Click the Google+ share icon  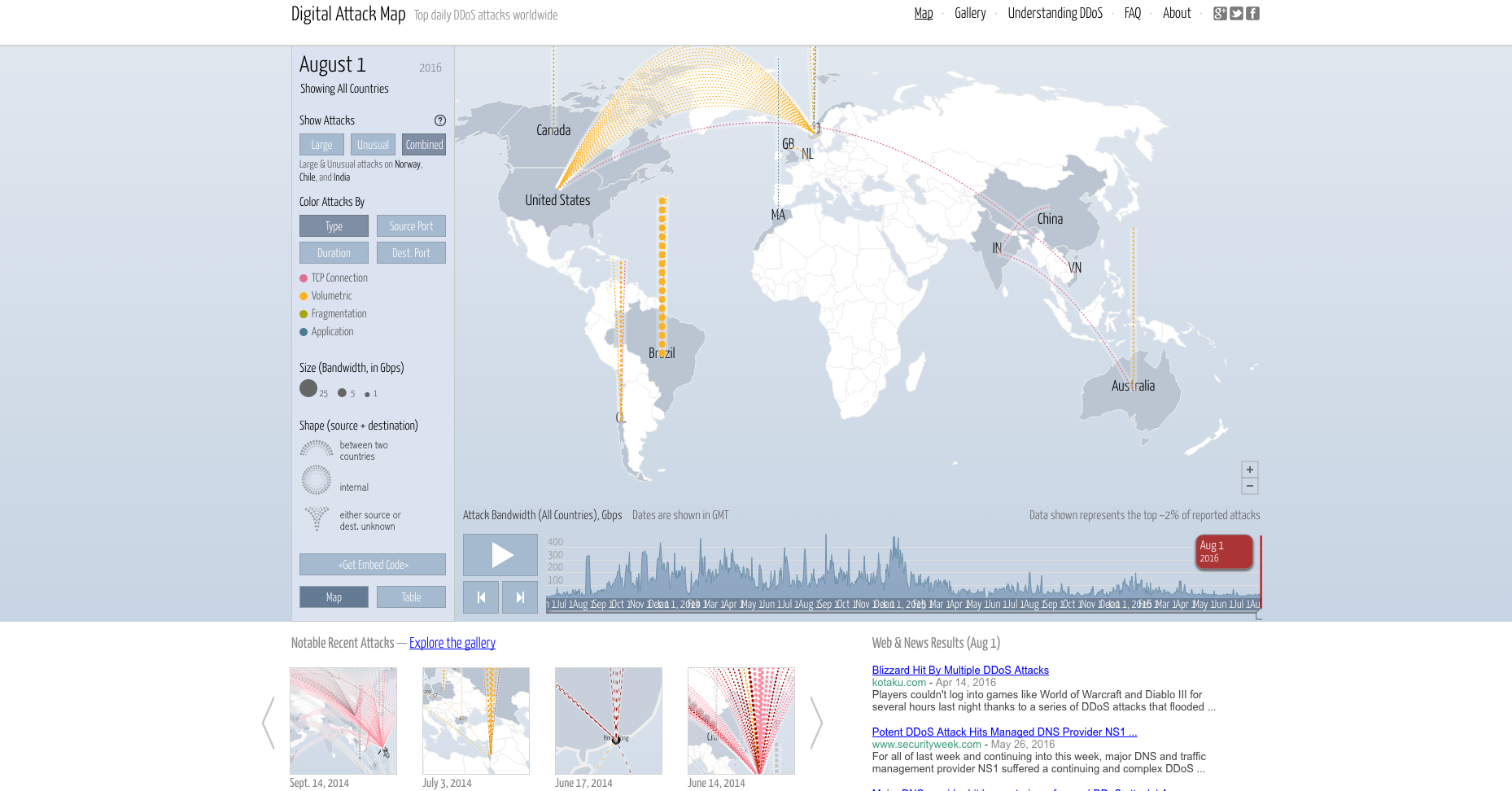coord(1221,13)
